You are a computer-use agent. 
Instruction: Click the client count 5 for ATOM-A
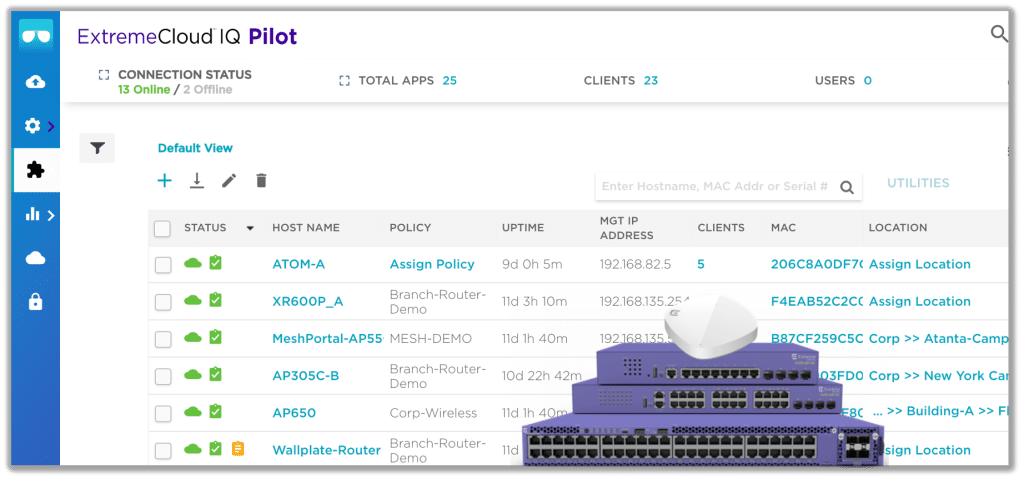(x=701, y=264)
